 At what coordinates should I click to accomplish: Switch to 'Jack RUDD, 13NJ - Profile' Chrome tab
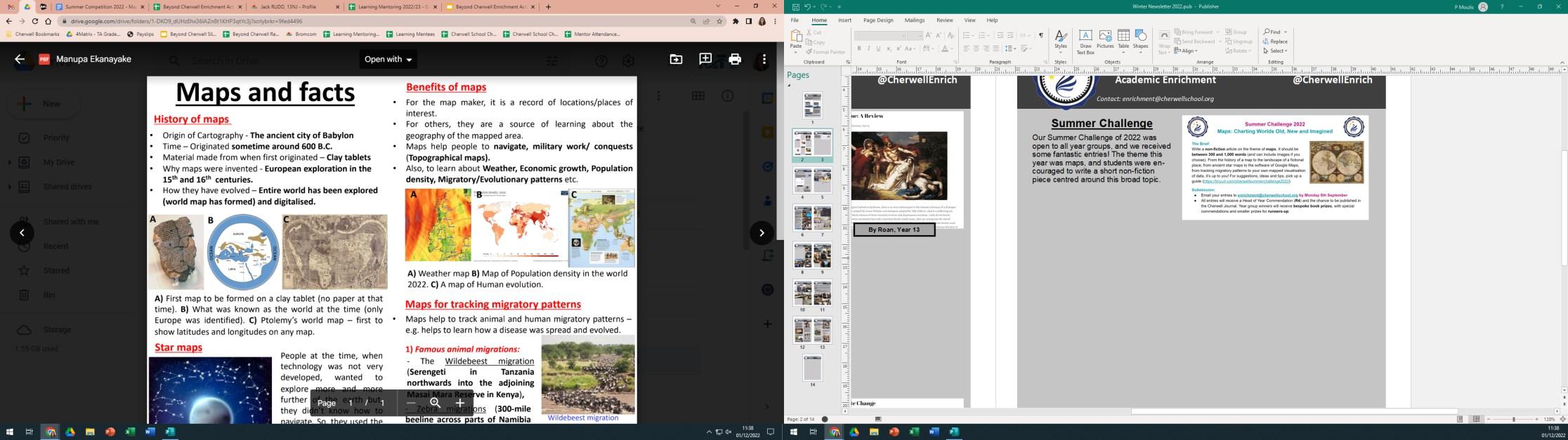(295, 7)
